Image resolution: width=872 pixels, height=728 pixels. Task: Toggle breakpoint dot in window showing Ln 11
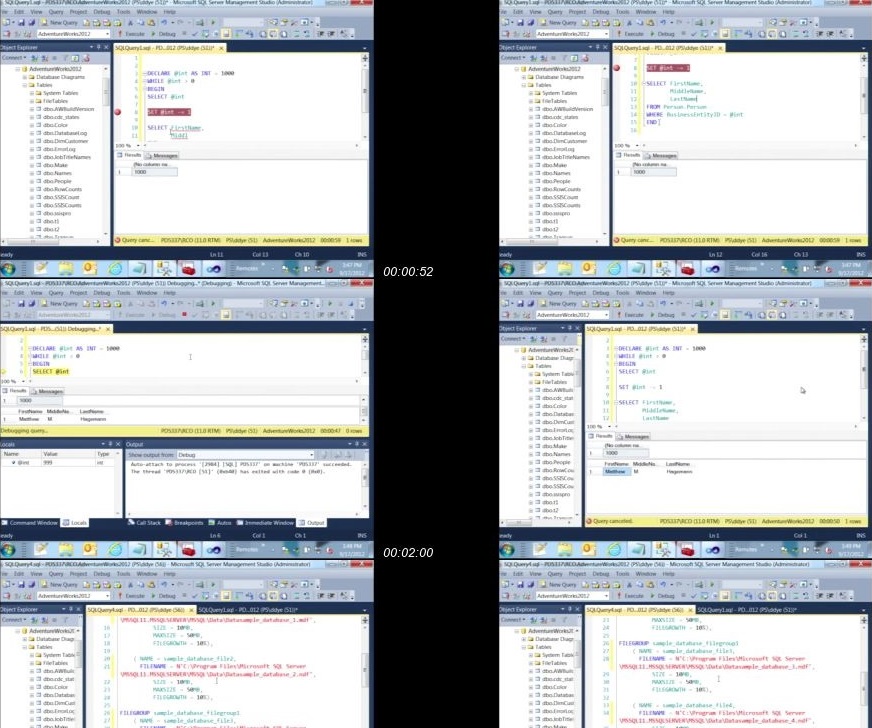[x=117, y=112]
